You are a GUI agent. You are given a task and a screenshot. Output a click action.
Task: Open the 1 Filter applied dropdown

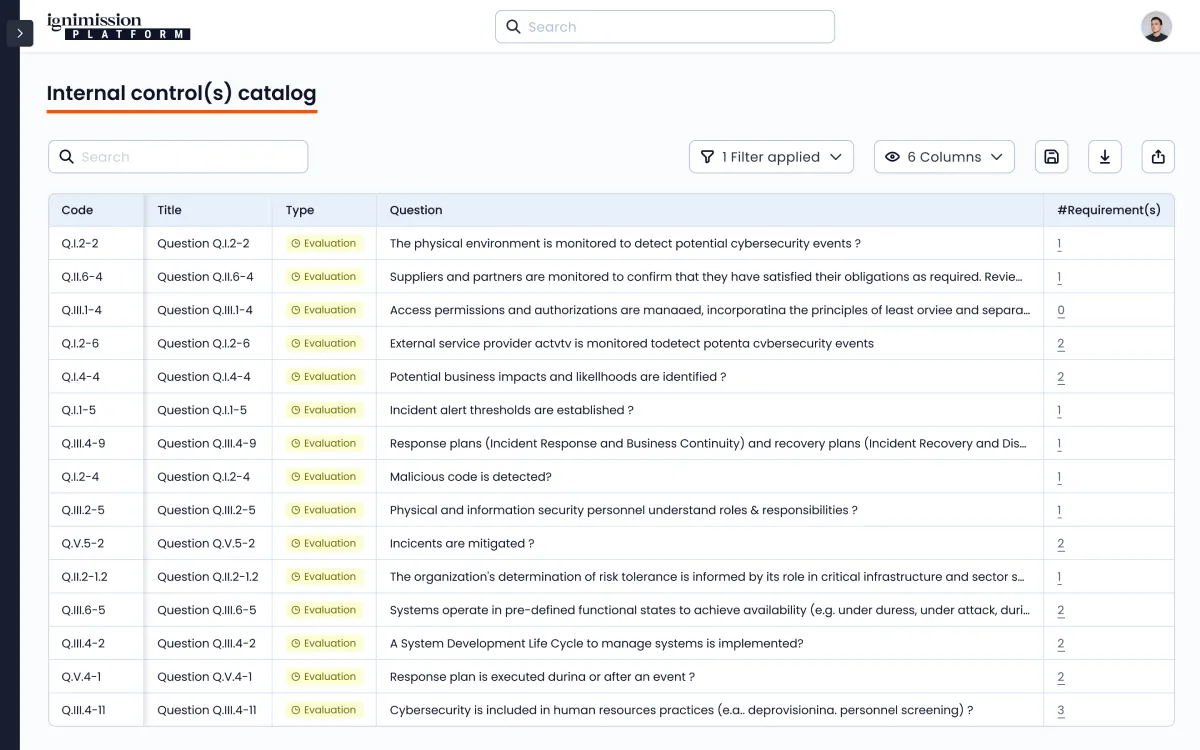pos(771,157)
